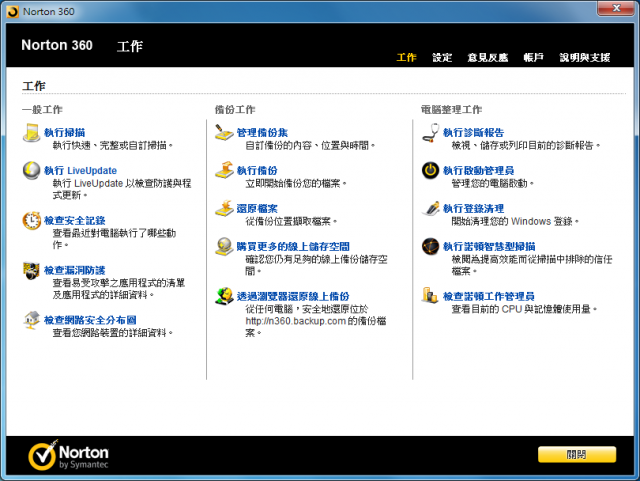Open the 意見反應 feedback tab
The width and height of the screenshot is (640, 481).
click(488, 58)
